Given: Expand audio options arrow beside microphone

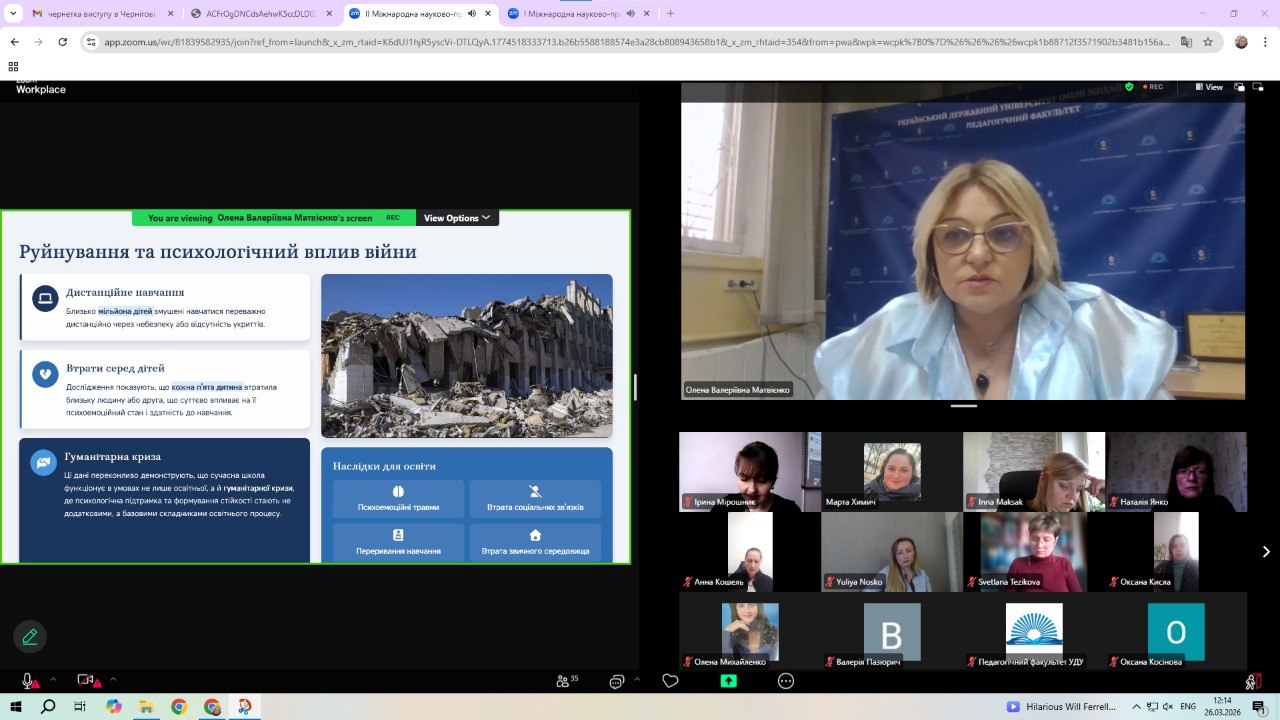Looking at the screenshot, I should (53, 680).
